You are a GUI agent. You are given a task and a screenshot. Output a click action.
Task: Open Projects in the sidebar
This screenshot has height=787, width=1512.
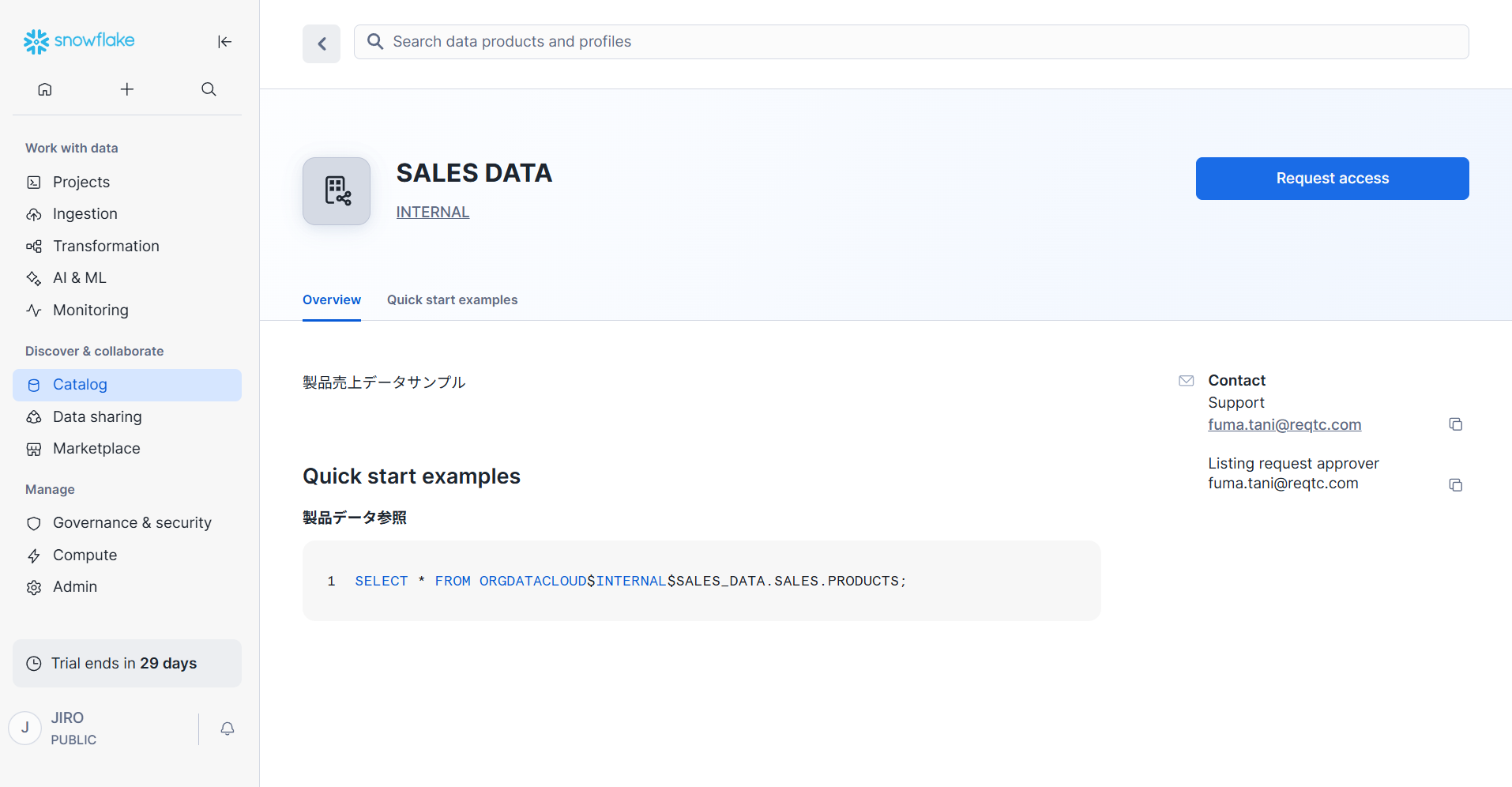point(81,182)
